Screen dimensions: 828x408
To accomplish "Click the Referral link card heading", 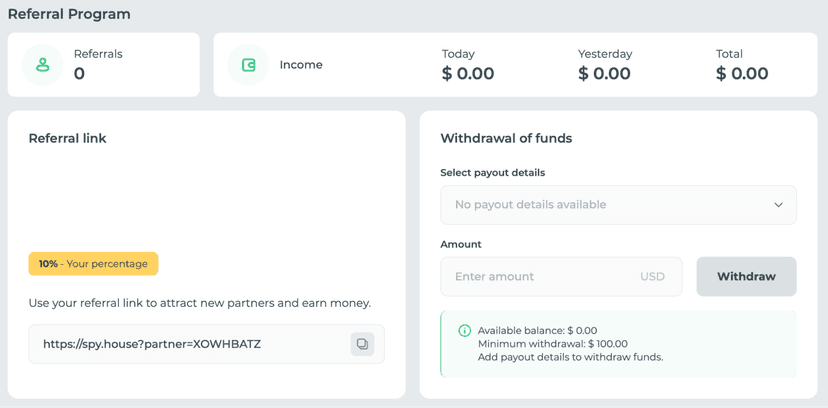I will click(x=68, y=139).
